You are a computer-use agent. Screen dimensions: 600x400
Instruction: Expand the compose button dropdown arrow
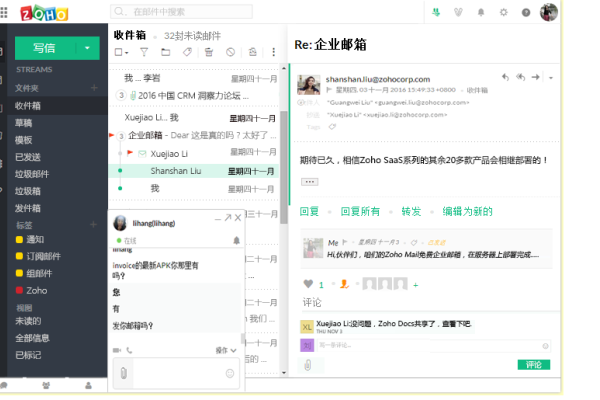click(x=87, y=48)
